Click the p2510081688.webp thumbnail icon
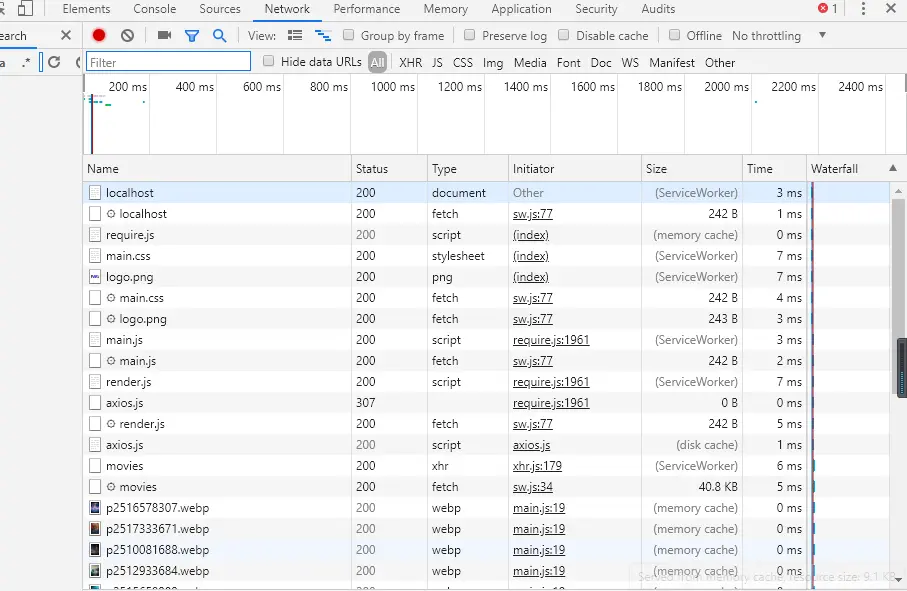Image resolution: width=907 pixels, height=591 pixels. coord(95,549)
